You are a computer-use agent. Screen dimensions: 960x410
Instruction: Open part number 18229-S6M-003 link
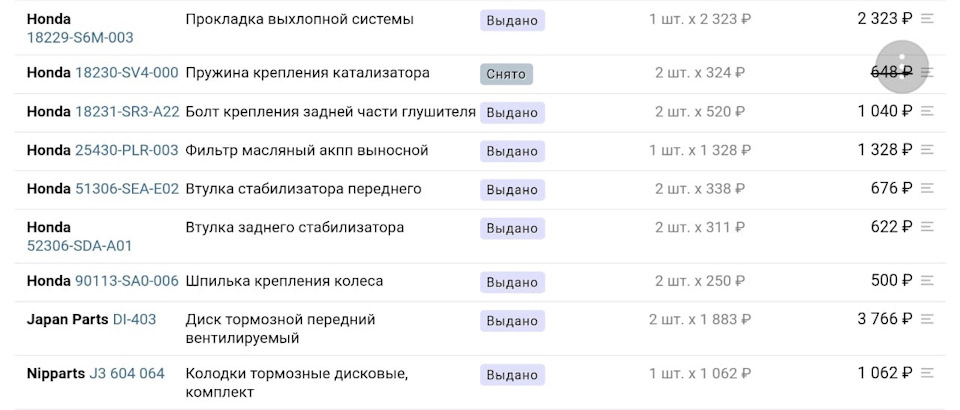click(80, 37)
